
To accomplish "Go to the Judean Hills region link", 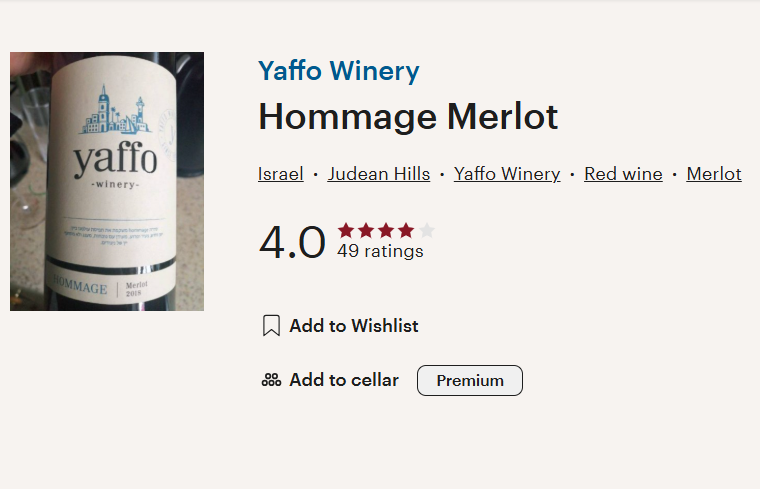I will pos(379,174).
